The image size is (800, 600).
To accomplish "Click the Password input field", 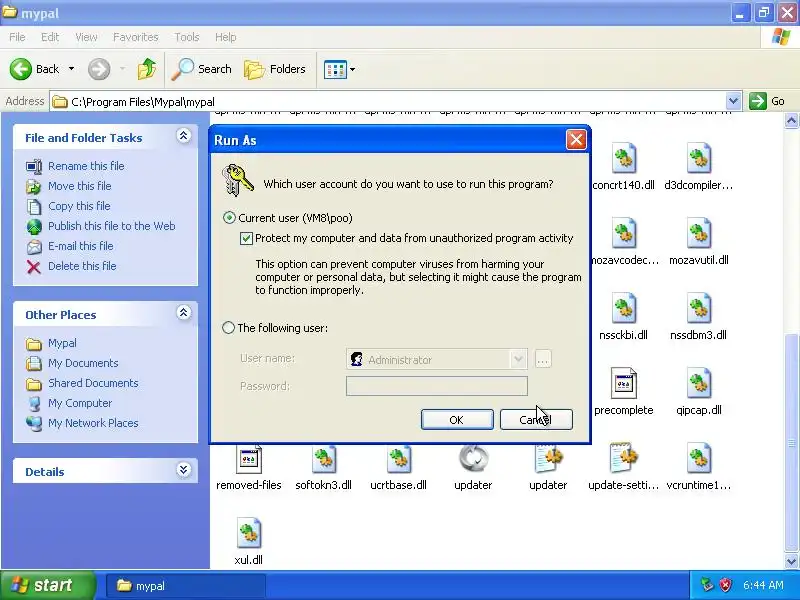I will (x=437, y=386).
